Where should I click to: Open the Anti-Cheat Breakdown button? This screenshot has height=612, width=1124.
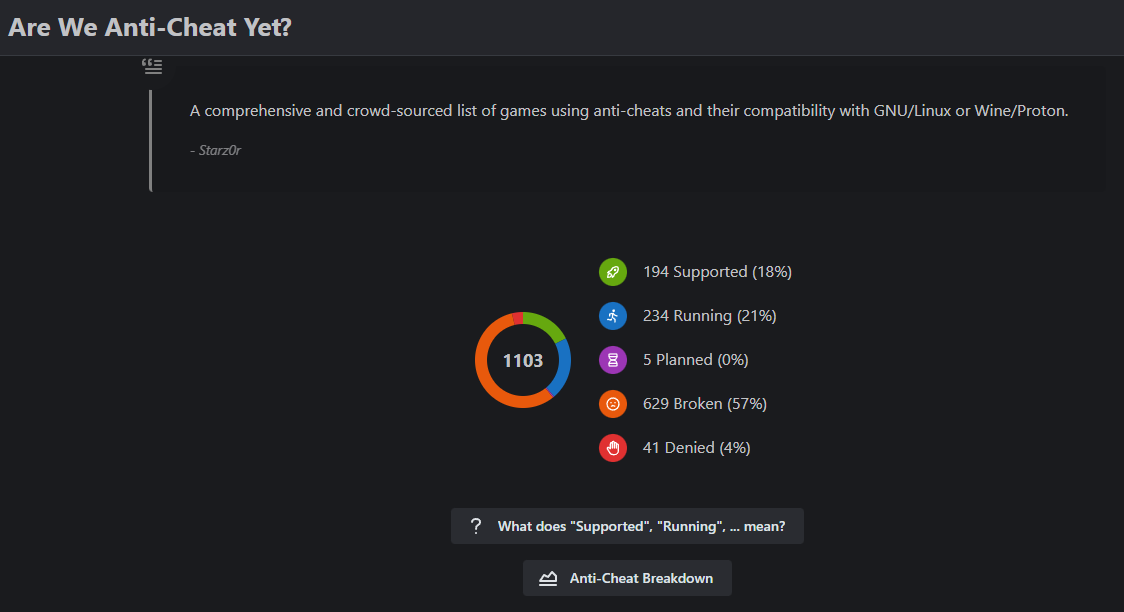[627, 578]
